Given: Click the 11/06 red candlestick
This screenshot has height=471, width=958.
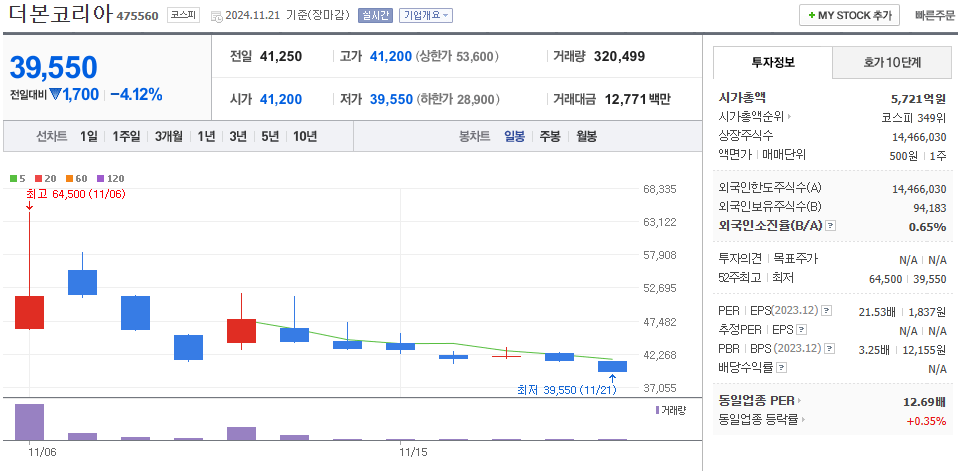Looking at the screenshot, I should (x=29, y=312).
